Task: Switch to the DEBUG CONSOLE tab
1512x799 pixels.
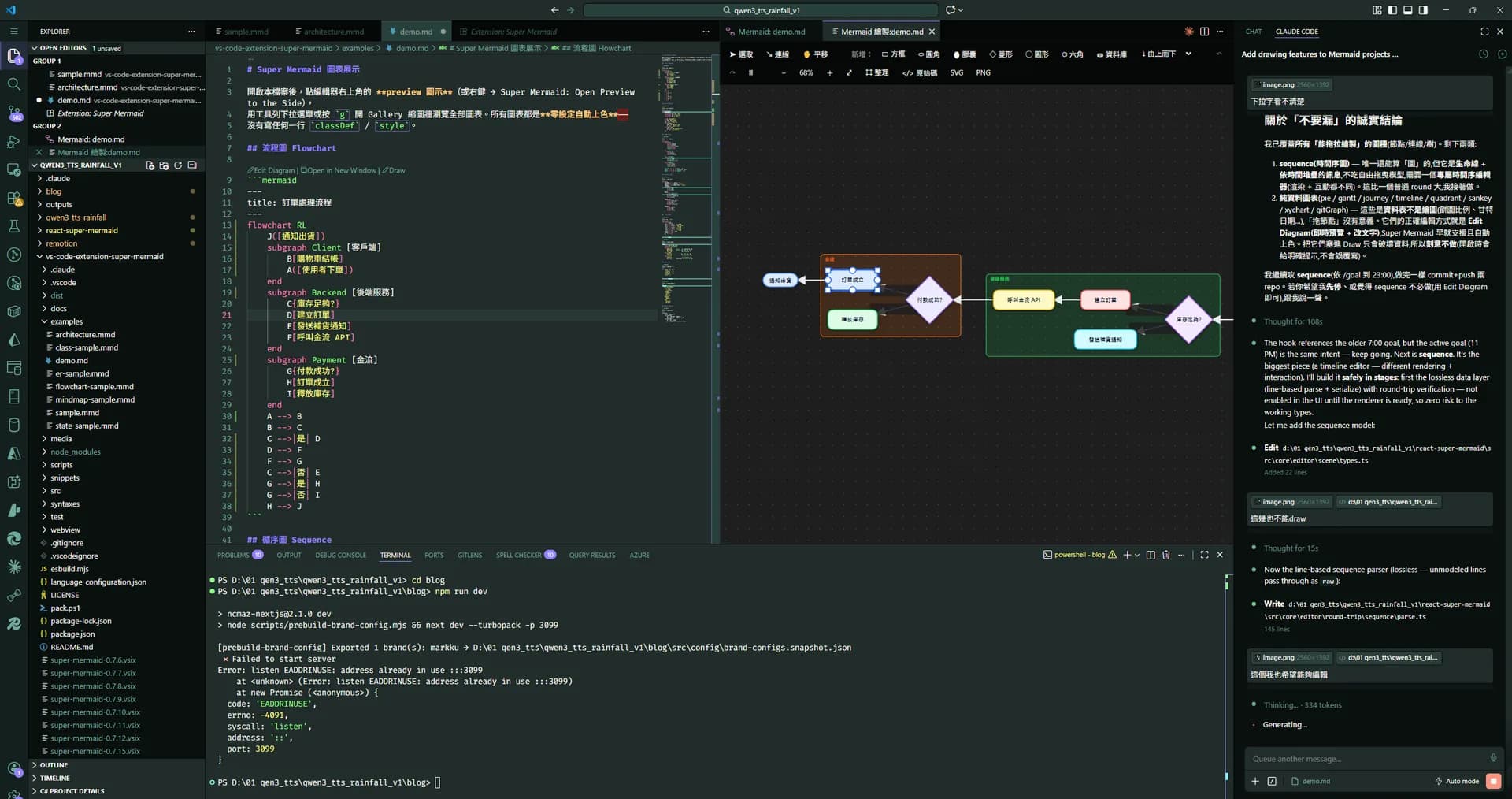Action: click(340, 555)
